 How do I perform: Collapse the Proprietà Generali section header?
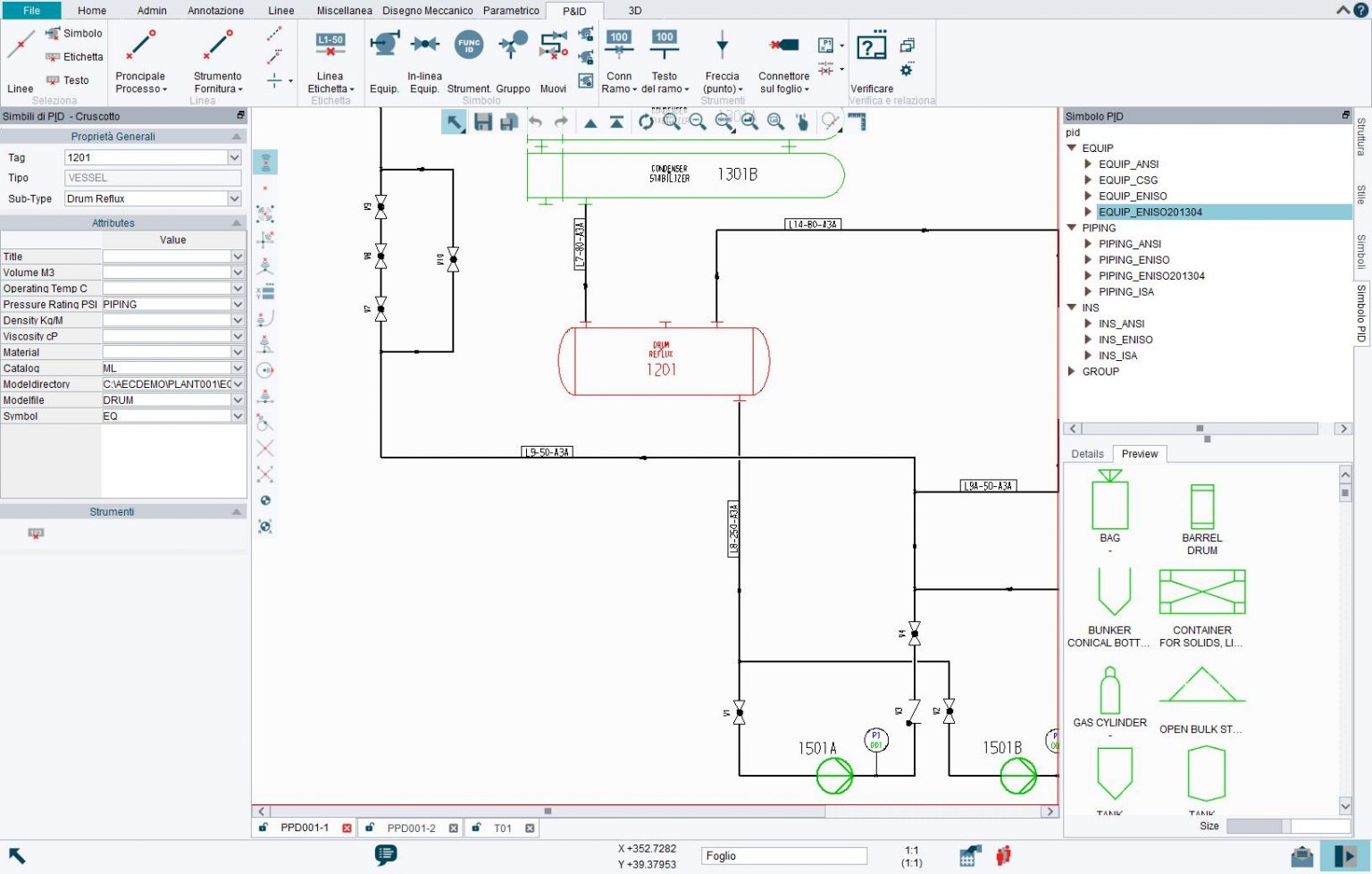point(236,136)
